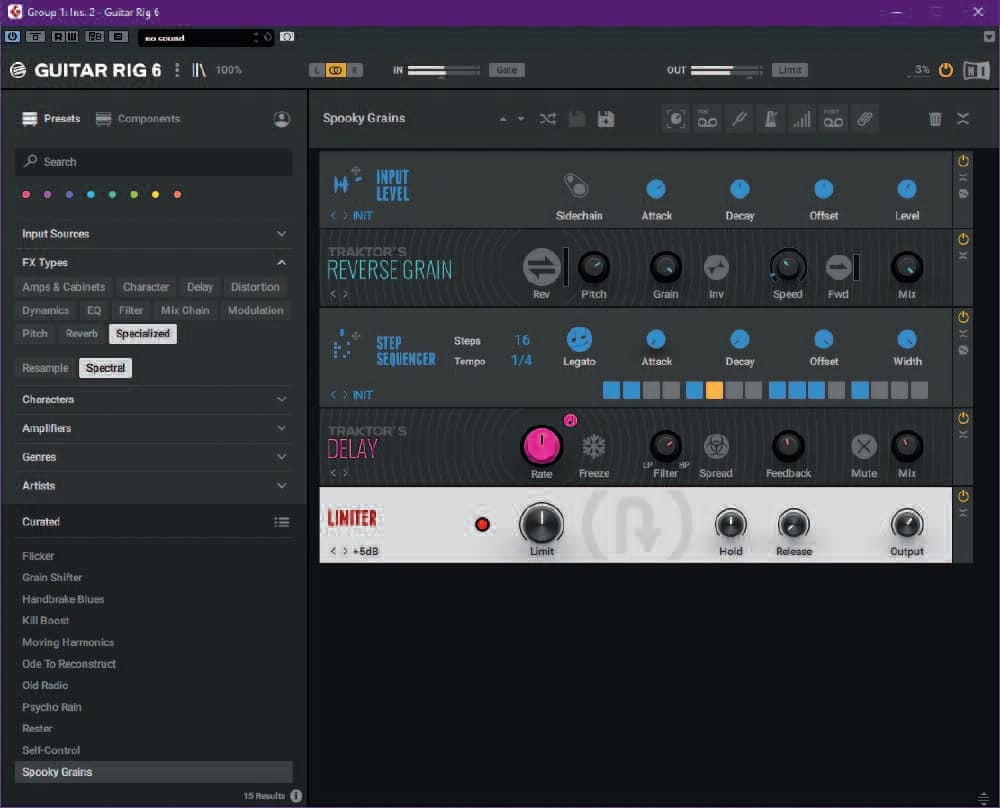Click the Native Instruments NI logo
This screenshot has width=1000, height=808.
point(976,70)
